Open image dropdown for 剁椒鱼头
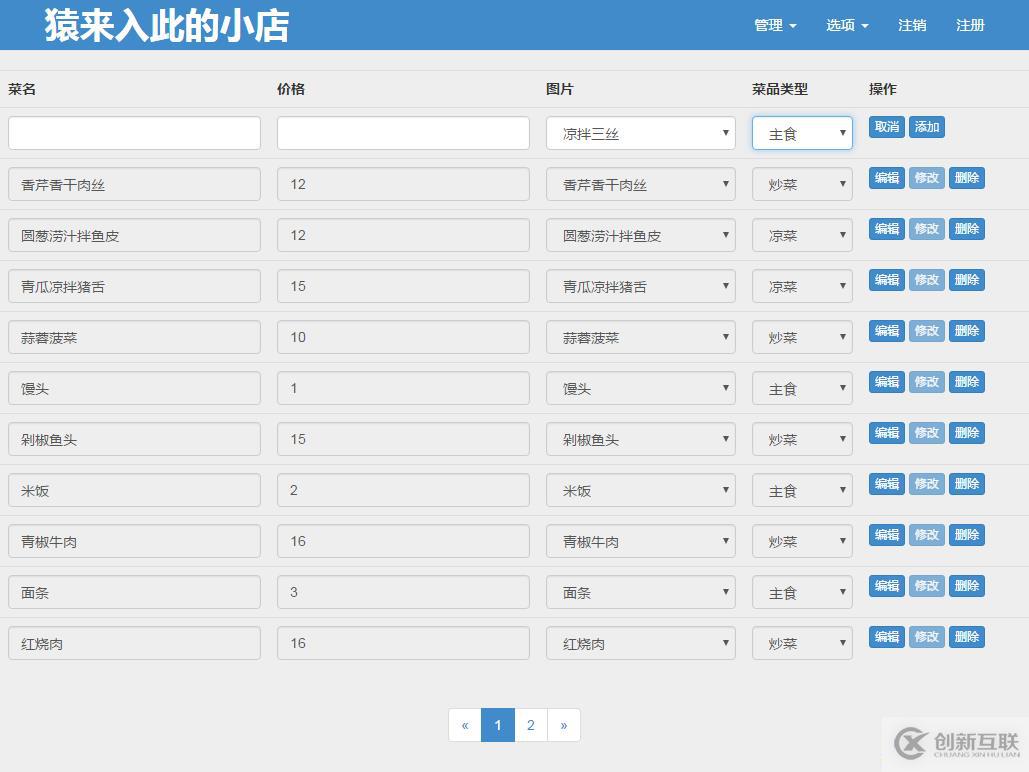Image resolution: width=1029 pixels, height=772 pixels. [x=640, y=439]
